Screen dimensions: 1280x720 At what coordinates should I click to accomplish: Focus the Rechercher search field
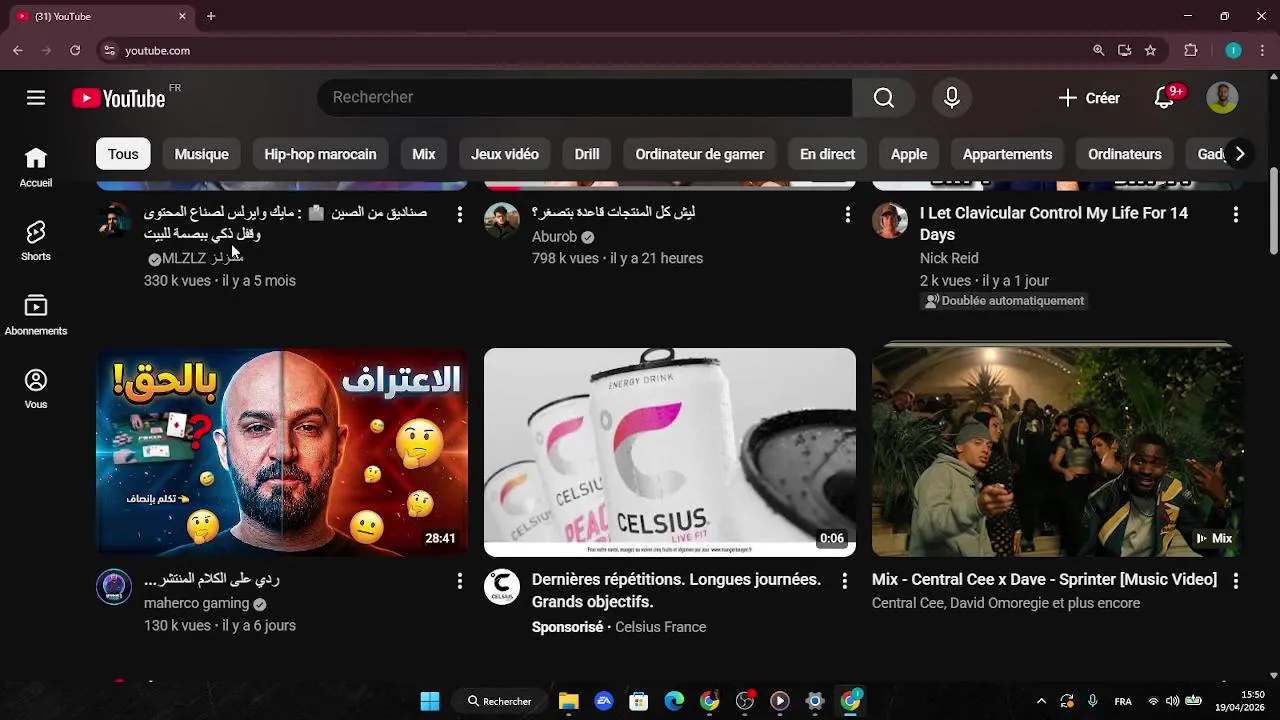click(x=585, y=97)
